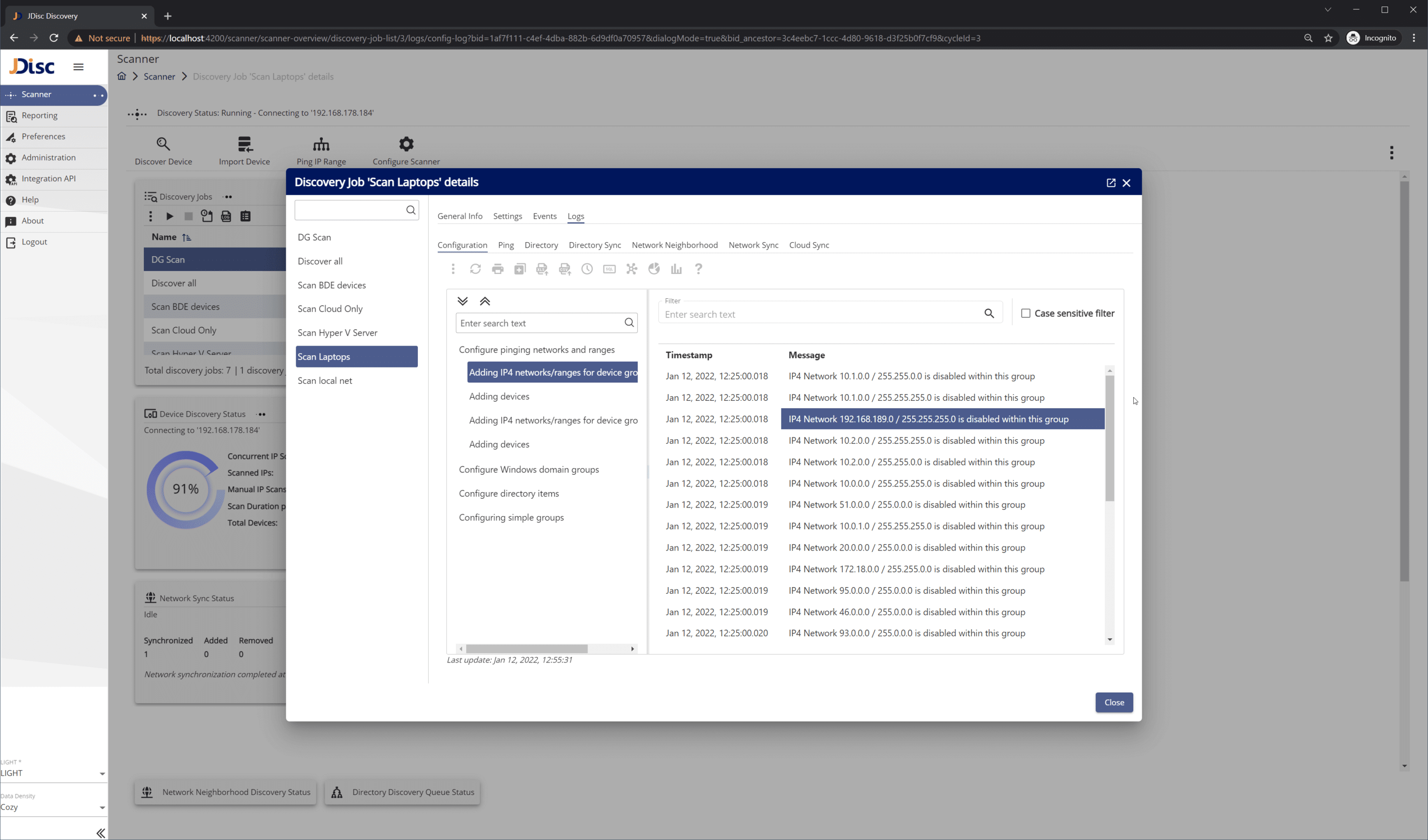Export the log to CSV format

click(565, 269)
